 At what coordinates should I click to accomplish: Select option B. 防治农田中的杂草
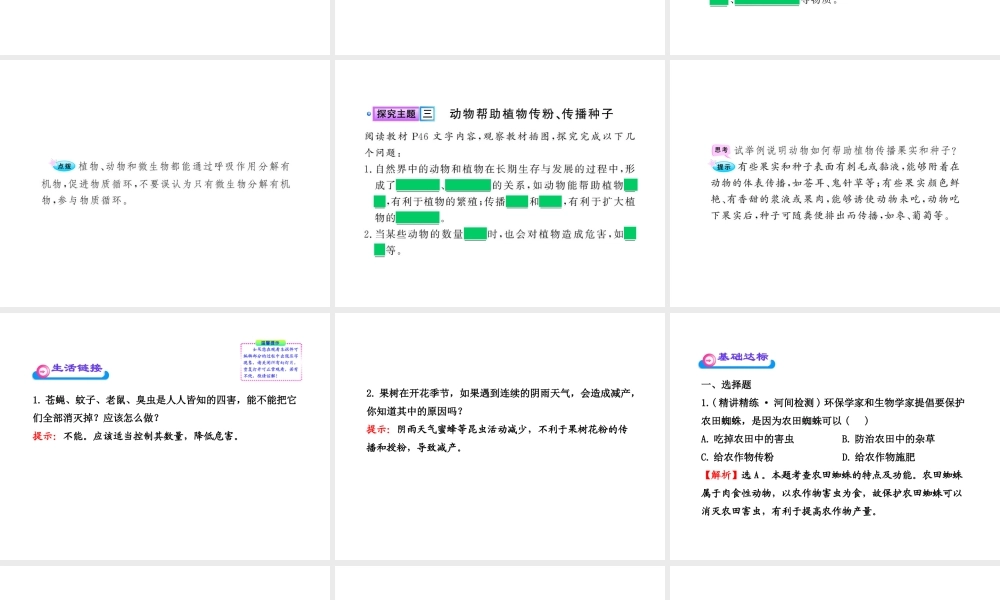(x=888, y=439)
